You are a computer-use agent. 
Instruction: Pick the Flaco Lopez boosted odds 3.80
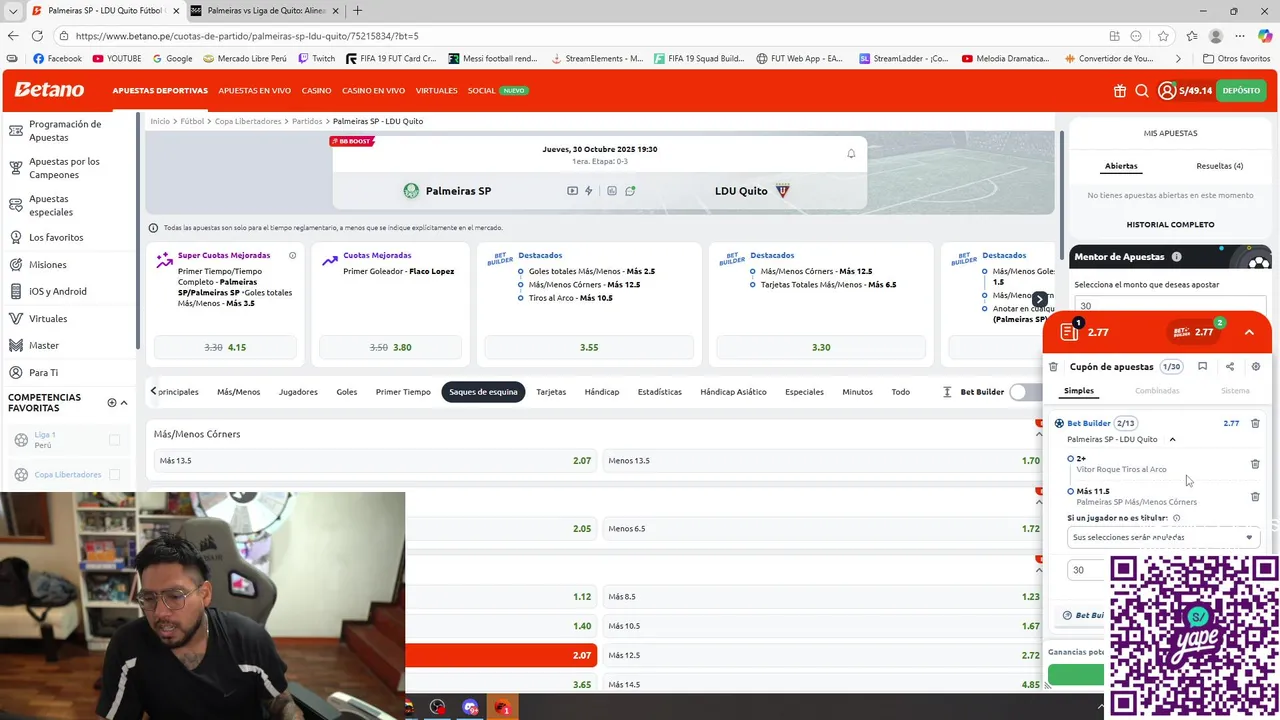[x=390, y=347]
